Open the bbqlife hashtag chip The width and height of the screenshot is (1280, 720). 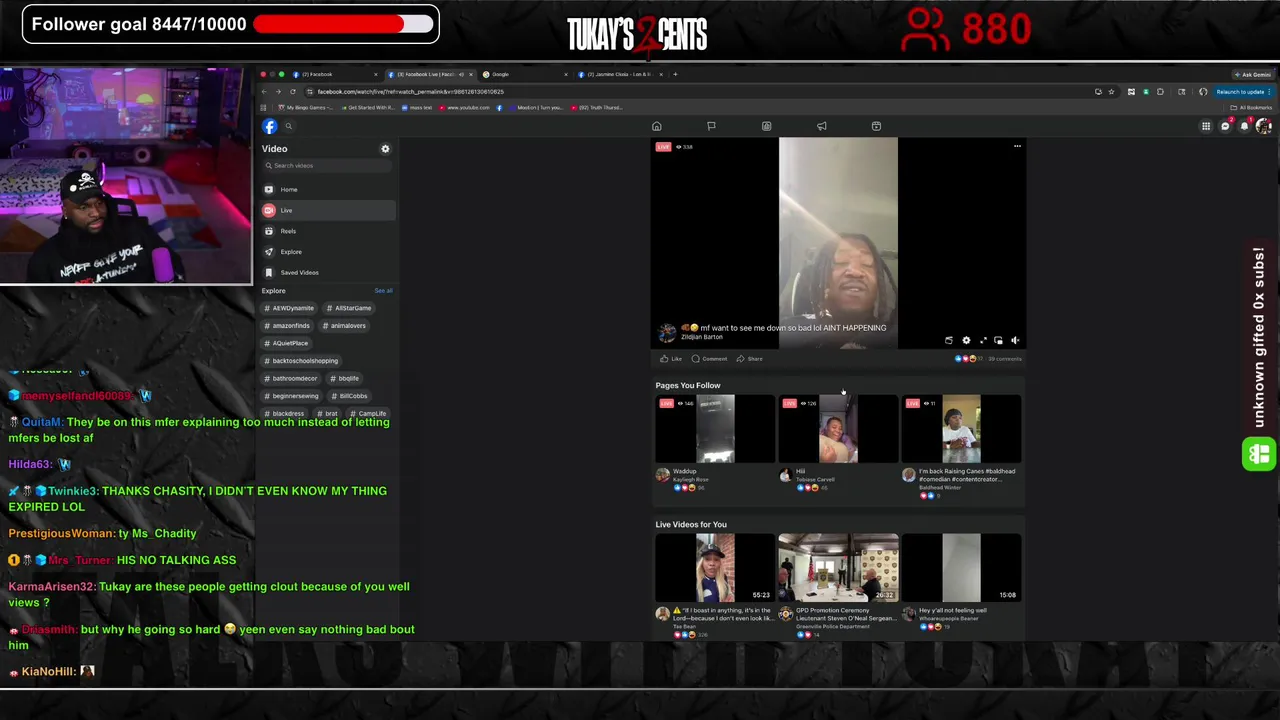tap(345, 378)
